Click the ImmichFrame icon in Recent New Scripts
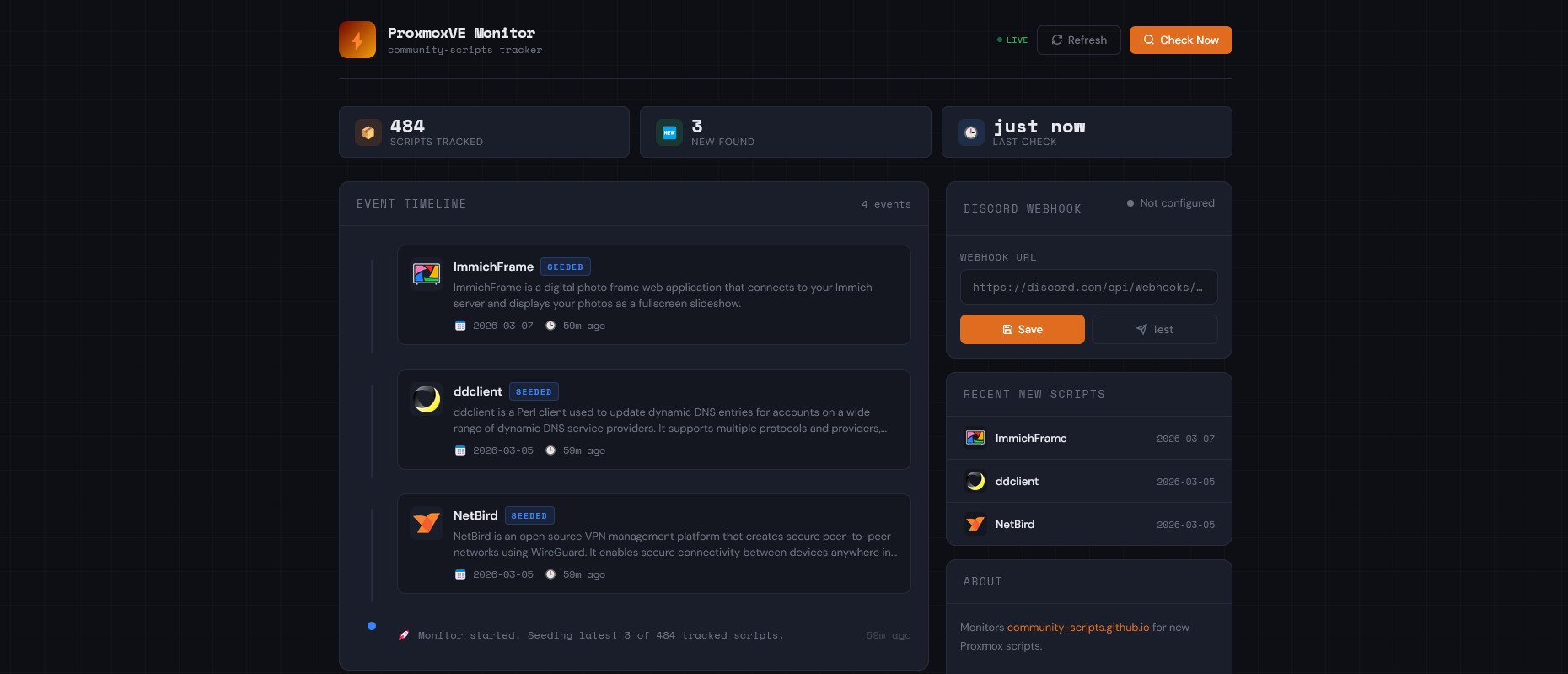Image resolution: width=1568 pixels, height=674 pixels. tap(975, 438)
